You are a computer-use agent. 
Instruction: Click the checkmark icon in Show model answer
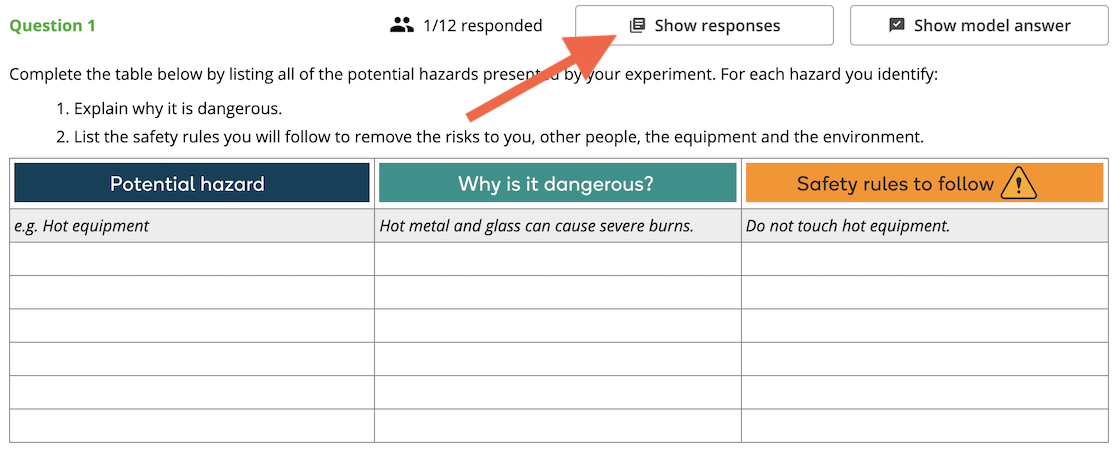pyautogui.click(x=897, y=26)
